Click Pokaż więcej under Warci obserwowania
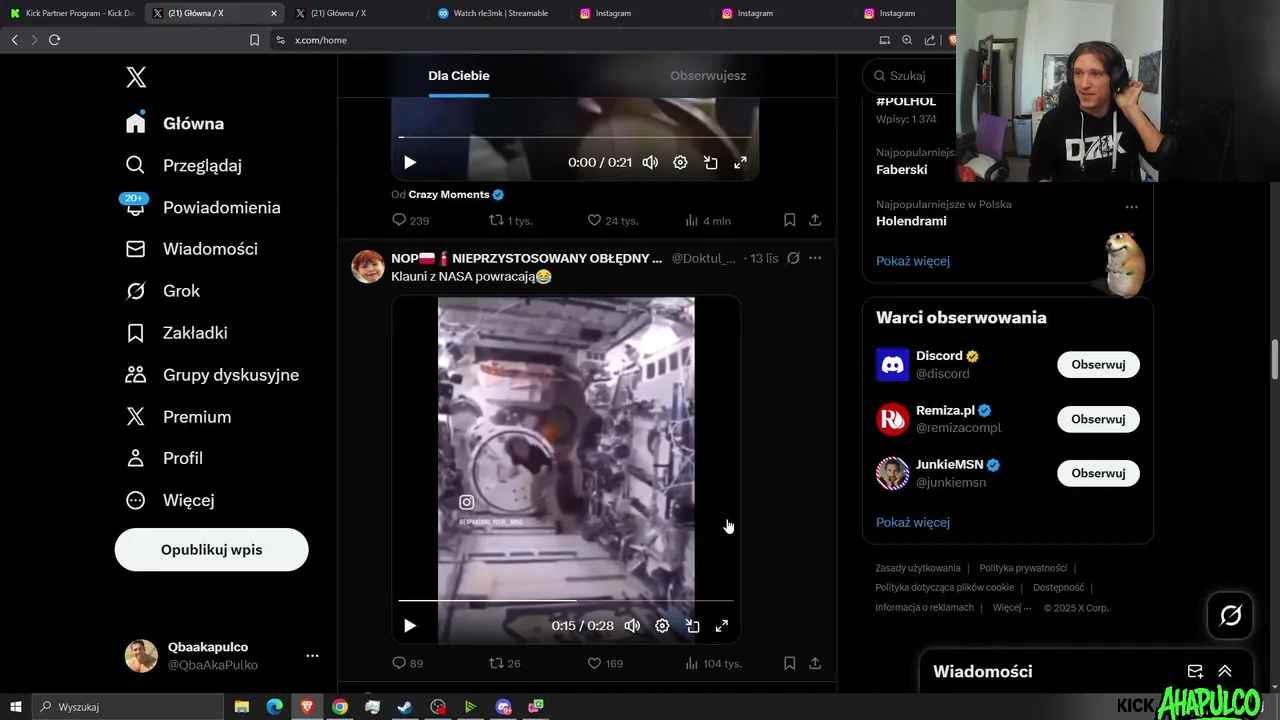Image resolution: width=1280 pixels, height=720 pixels. [913, 522]
